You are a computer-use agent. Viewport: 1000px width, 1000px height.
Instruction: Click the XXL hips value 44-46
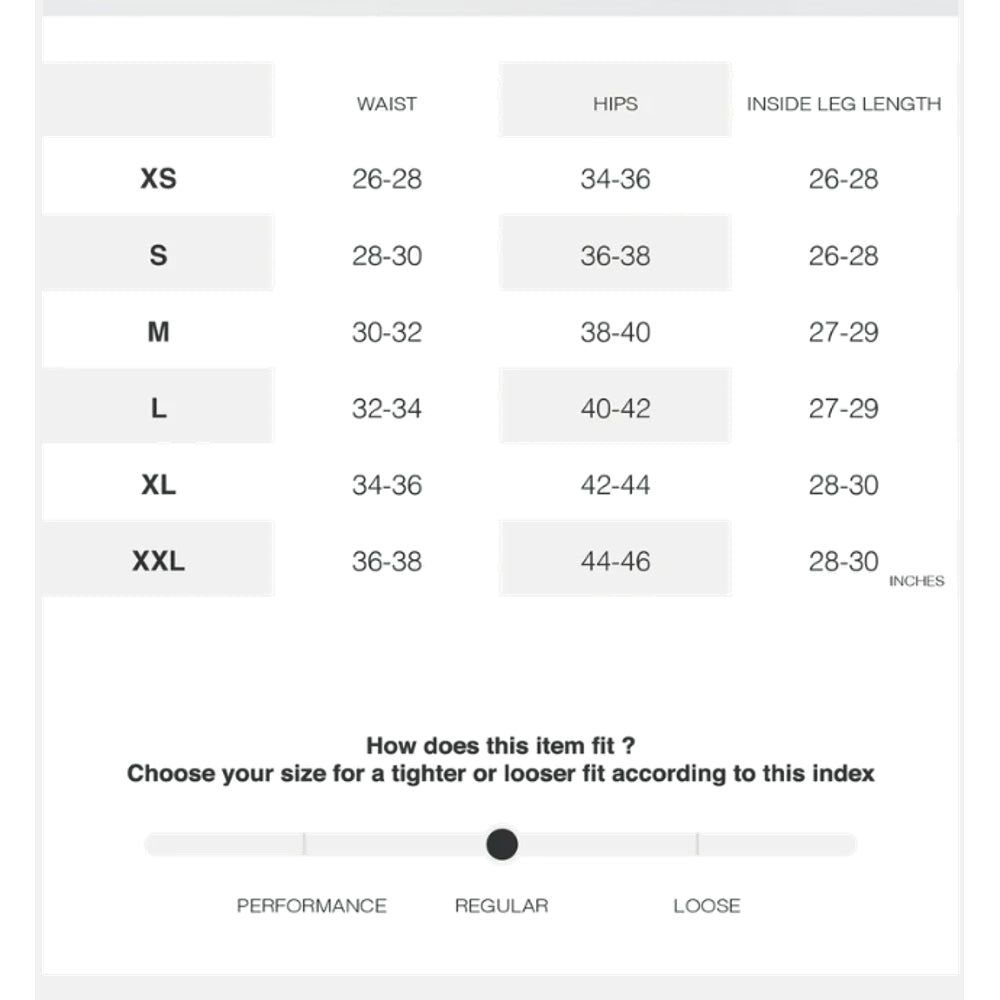point(615,561)
